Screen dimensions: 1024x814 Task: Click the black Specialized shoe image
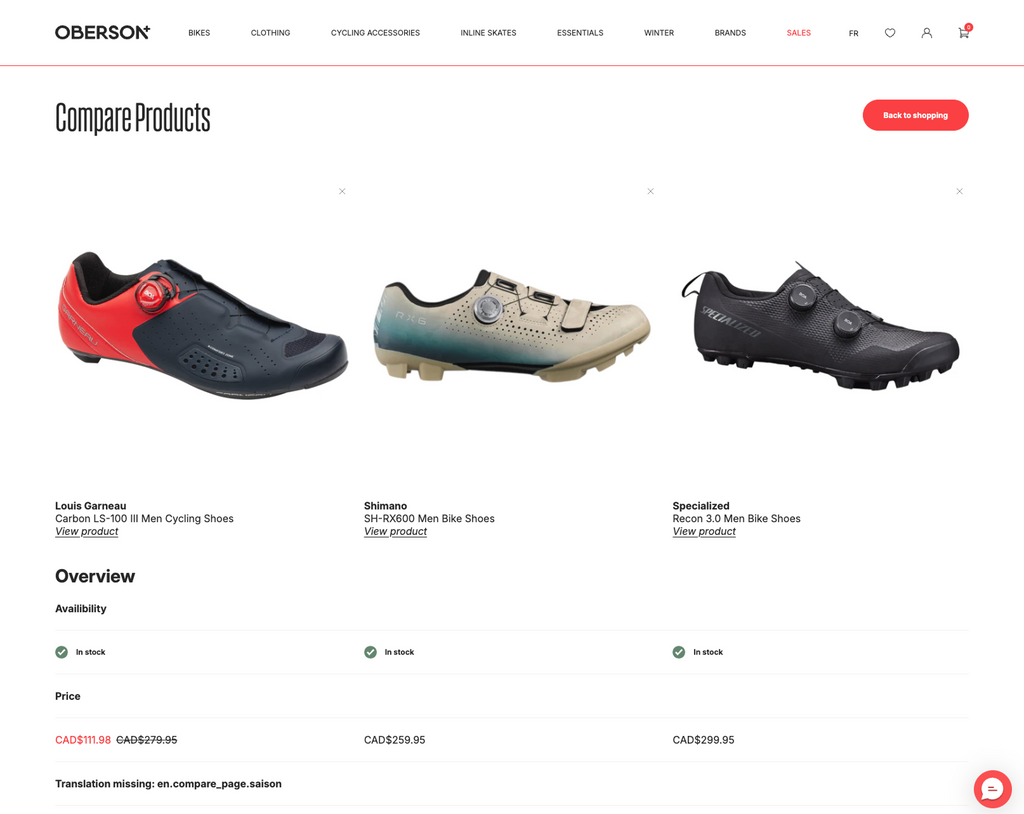pyautogui.click(x=820, y=325)
